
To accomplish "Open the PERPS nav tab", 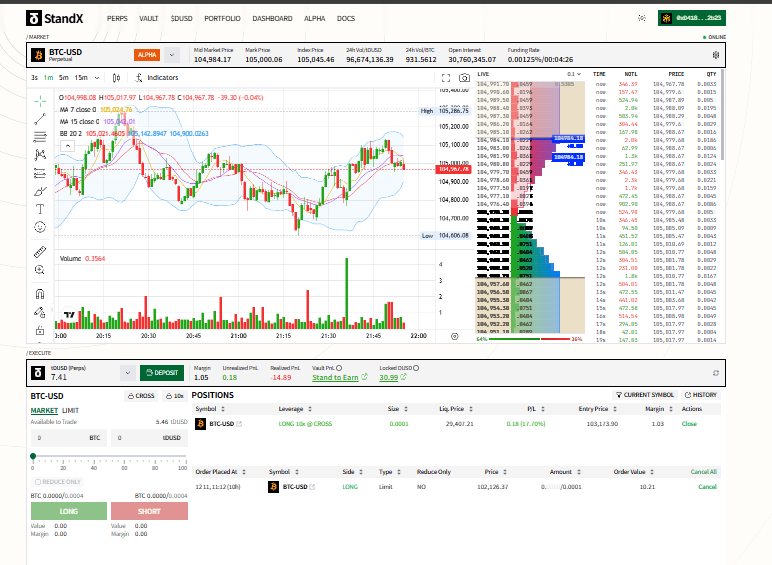I will [x=117, y=18].
